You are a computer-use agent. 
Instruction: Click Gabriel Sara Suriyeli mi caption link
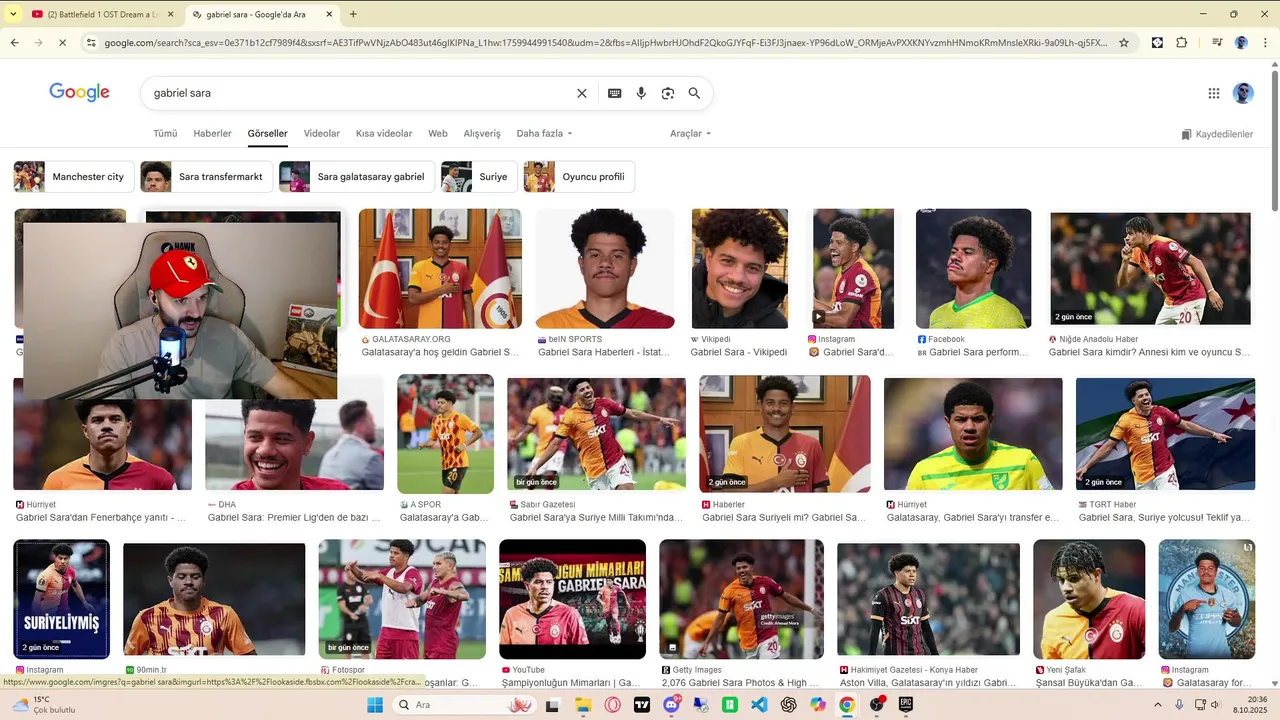[x=784, y=517]
